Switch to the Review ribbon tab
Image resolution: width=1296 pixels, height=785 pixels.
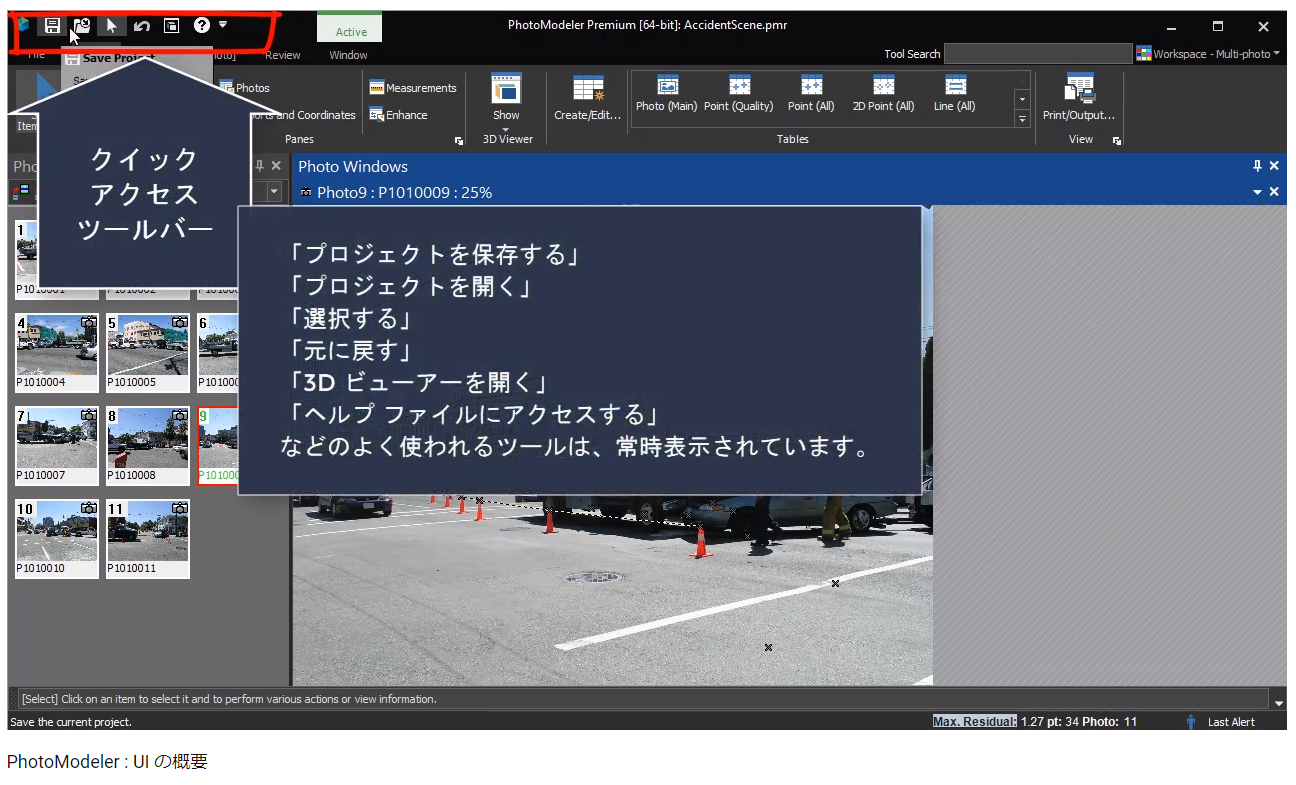283,55
